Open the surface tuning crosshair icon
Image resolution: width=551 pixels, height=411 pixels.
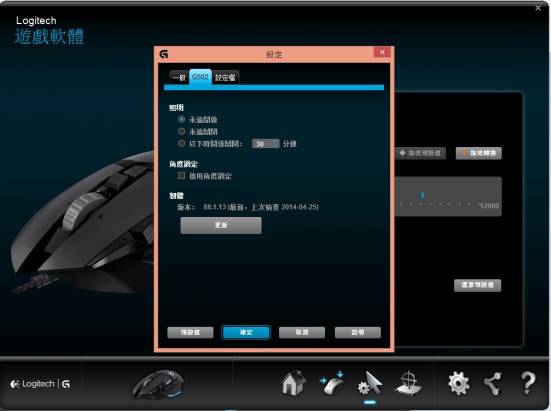point(408,383)
